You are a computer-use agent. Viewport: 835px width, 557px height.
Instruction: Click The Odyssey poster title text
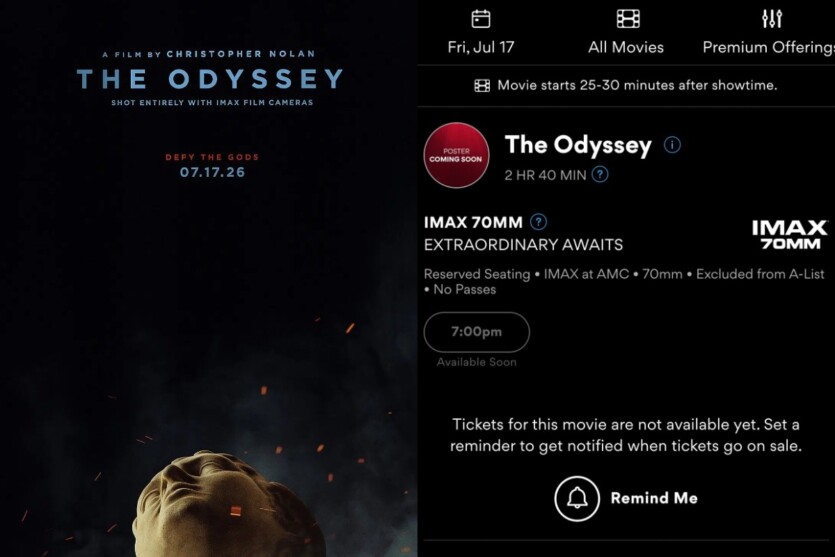tap(210, 79)
